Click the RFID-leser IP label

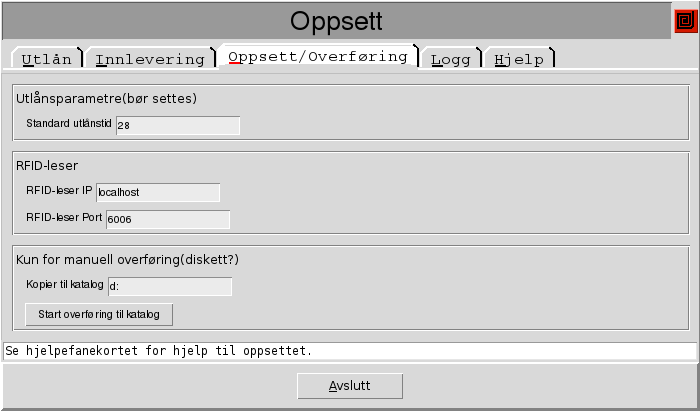tap(59, 191)
